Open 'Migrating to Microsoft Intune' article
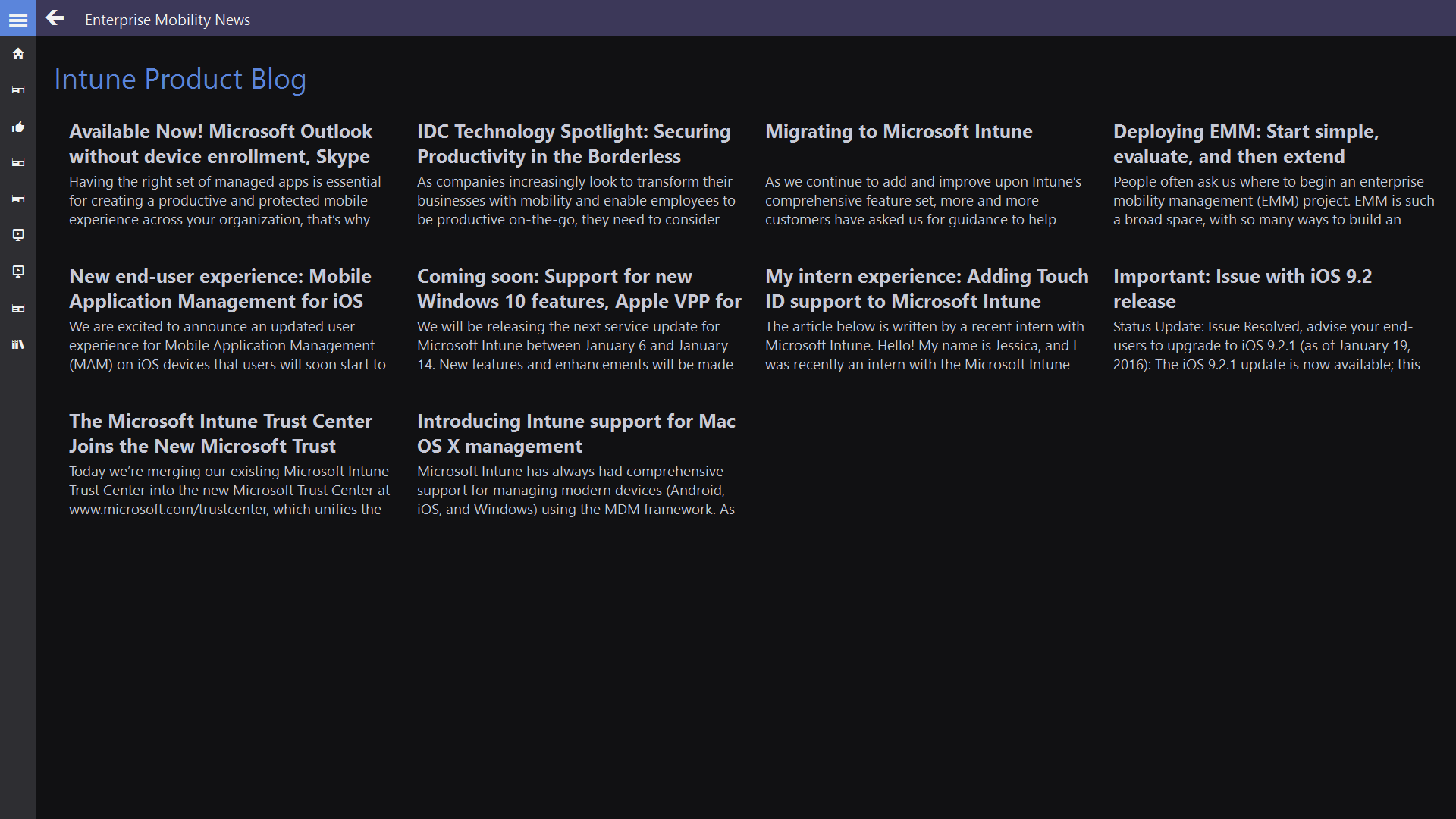The height and width of the screenshot is (819, 1456). coord(899,132)
